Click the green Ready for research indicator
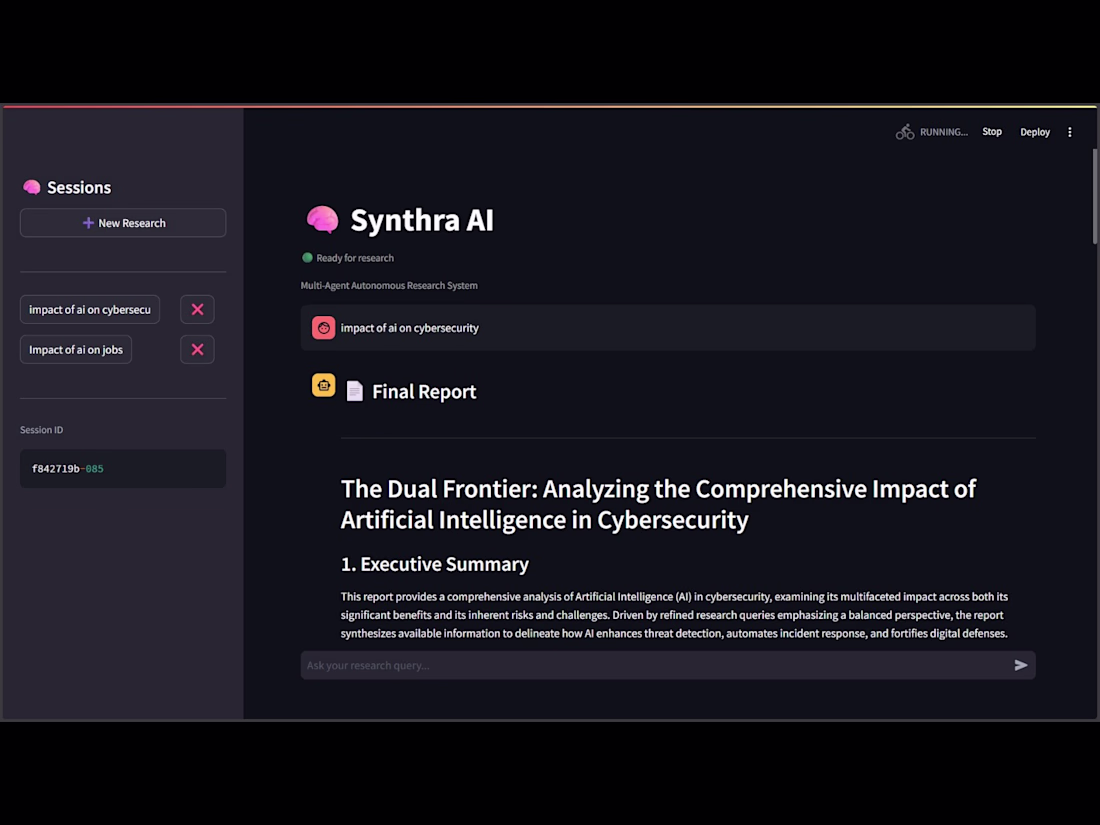Image resolution: width=1100 pixels, height=825 pixels. tap(307, 257)
